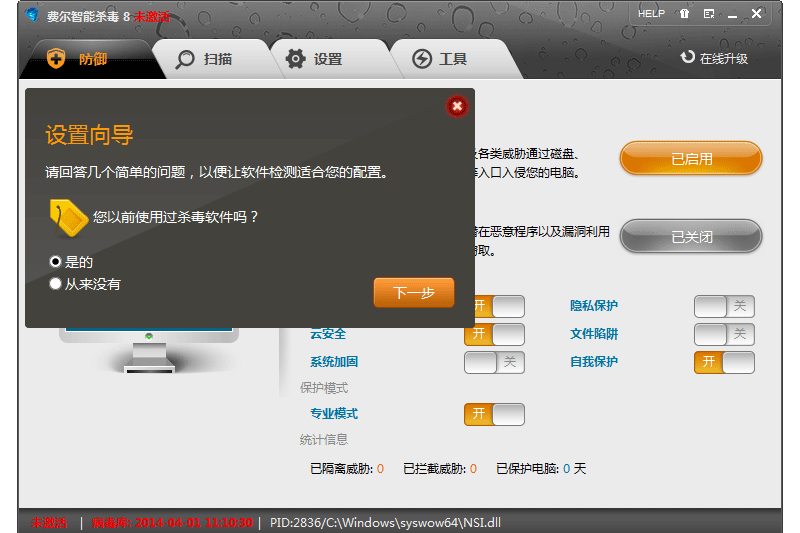
Task: Toggle the switch above 云安全 partially hidden
Action: click(x=499, y=306)
